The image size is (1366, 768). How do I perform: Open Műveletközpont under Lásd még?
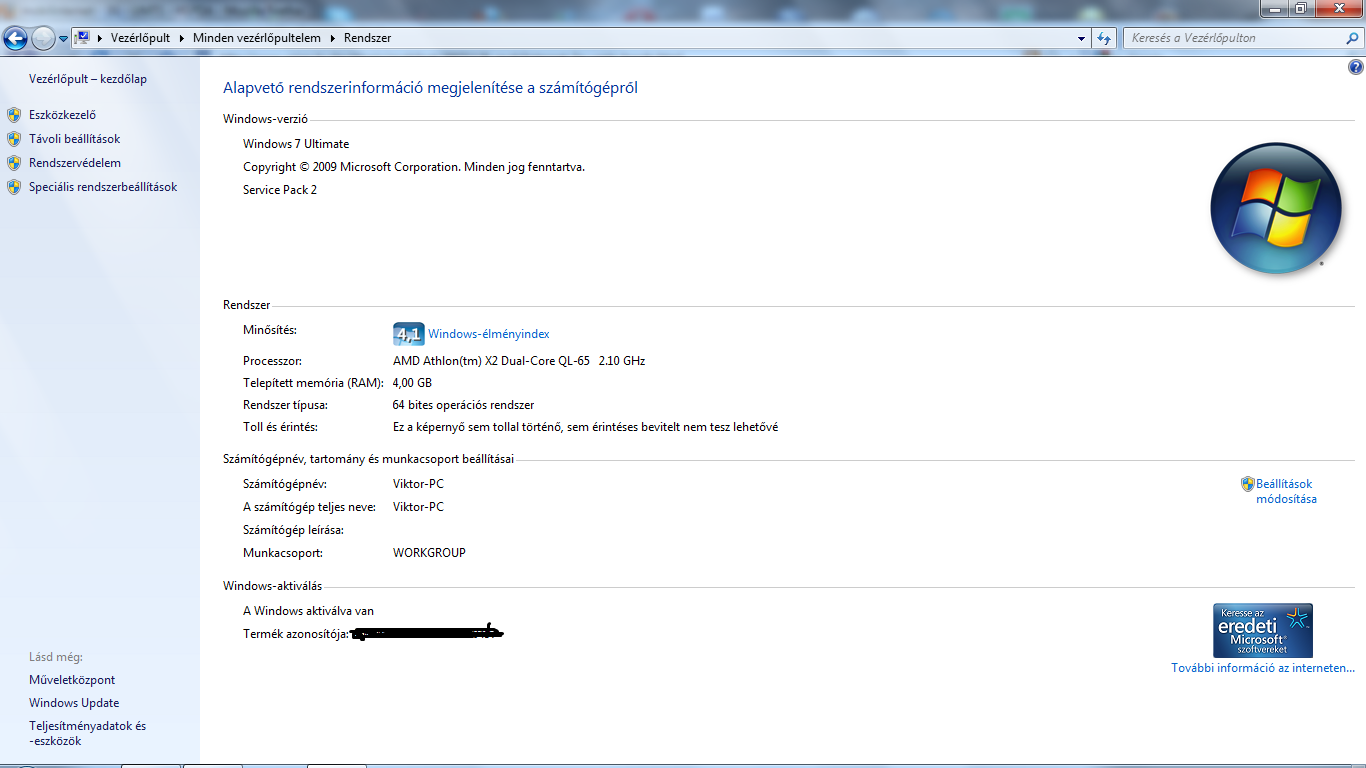72,680
